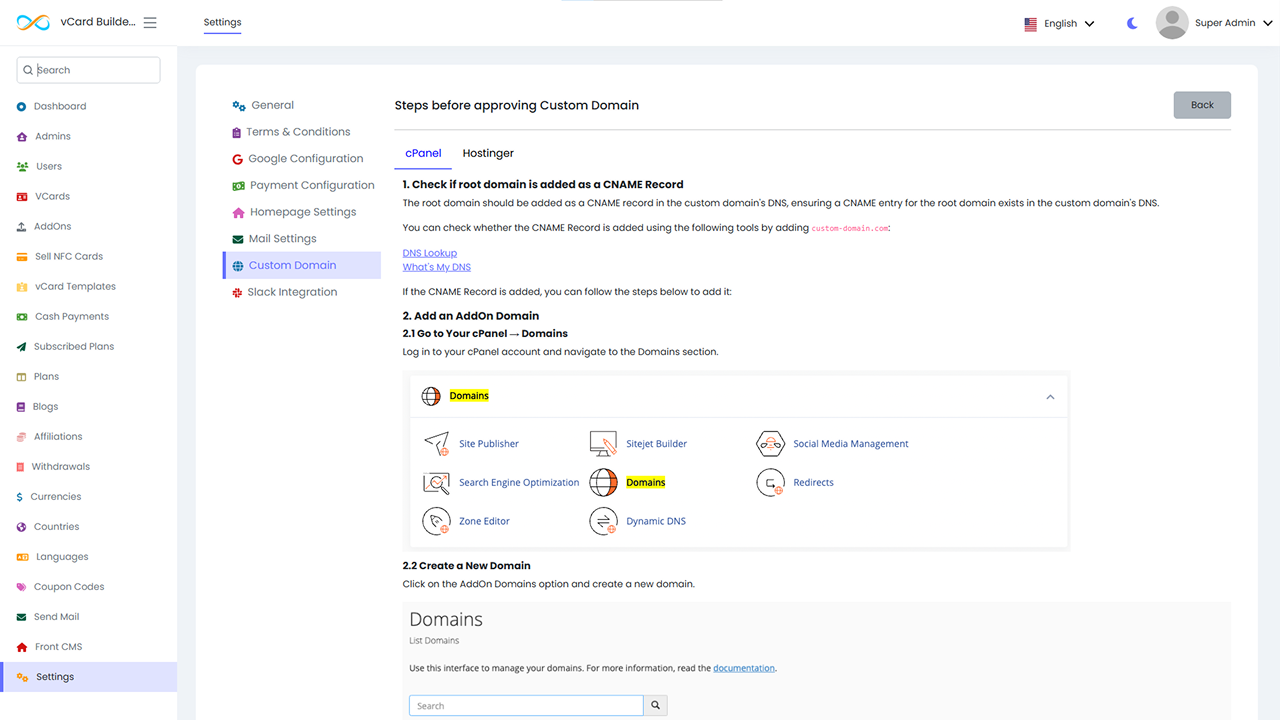
Task: Open the Super Admin profile menu
Action: tap(1214, 23)
